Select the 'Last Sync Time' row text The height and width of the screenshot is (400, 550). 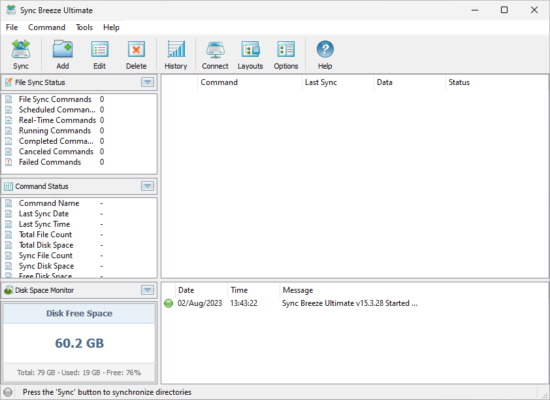tap(45, 224)
